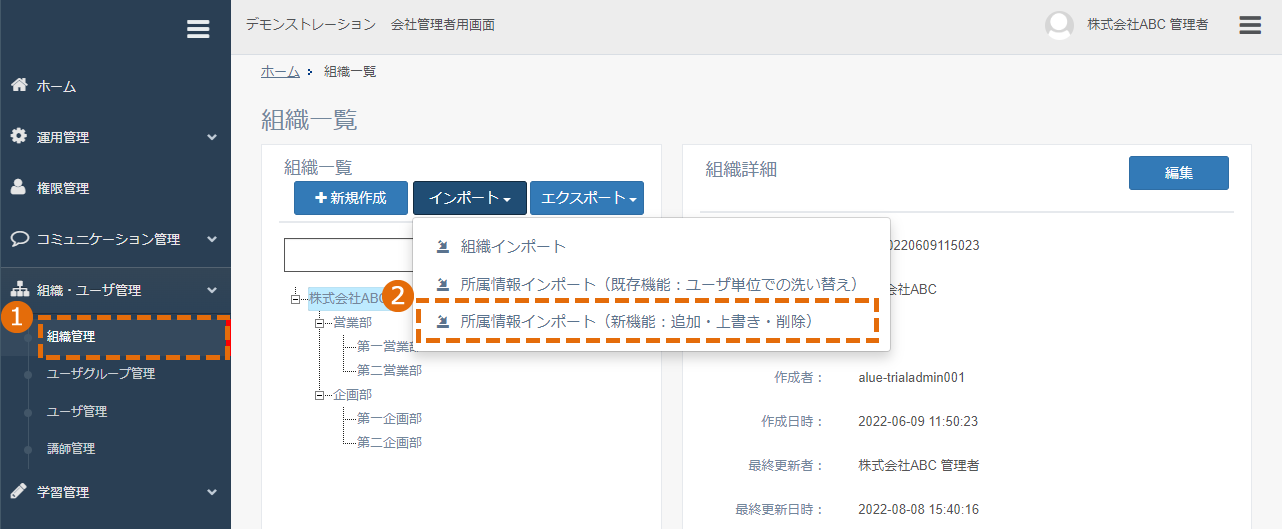Select 営業部 in organization tree

352,323
